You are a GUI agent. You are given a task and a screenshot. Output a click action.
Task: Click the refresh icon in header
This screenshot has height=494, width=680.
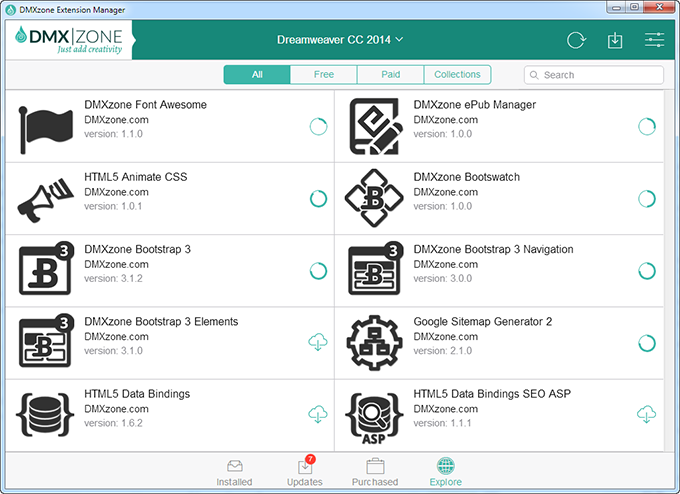click(576, 40)
